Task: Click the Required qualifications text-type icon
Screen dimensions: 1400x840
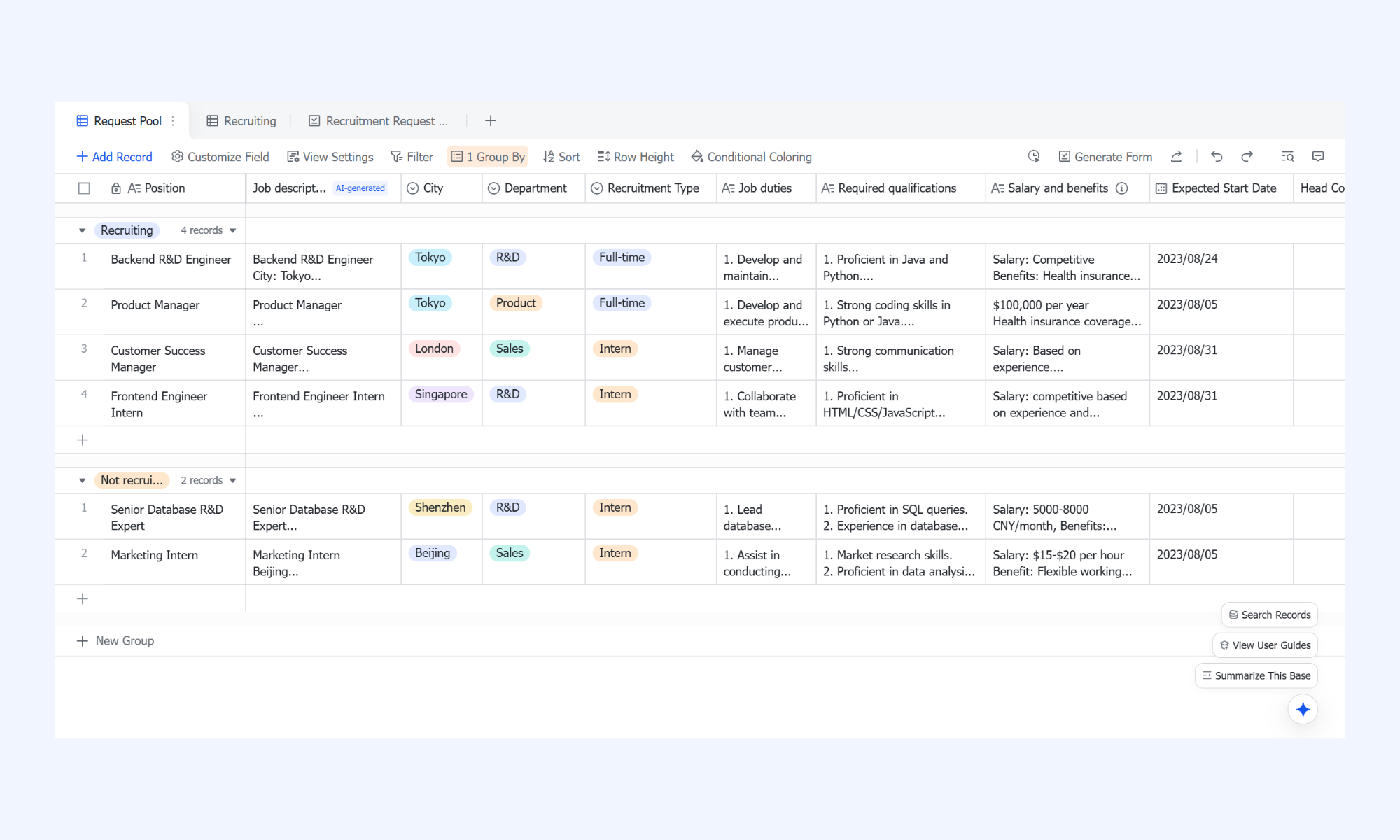Action: [x=828, y=188]
